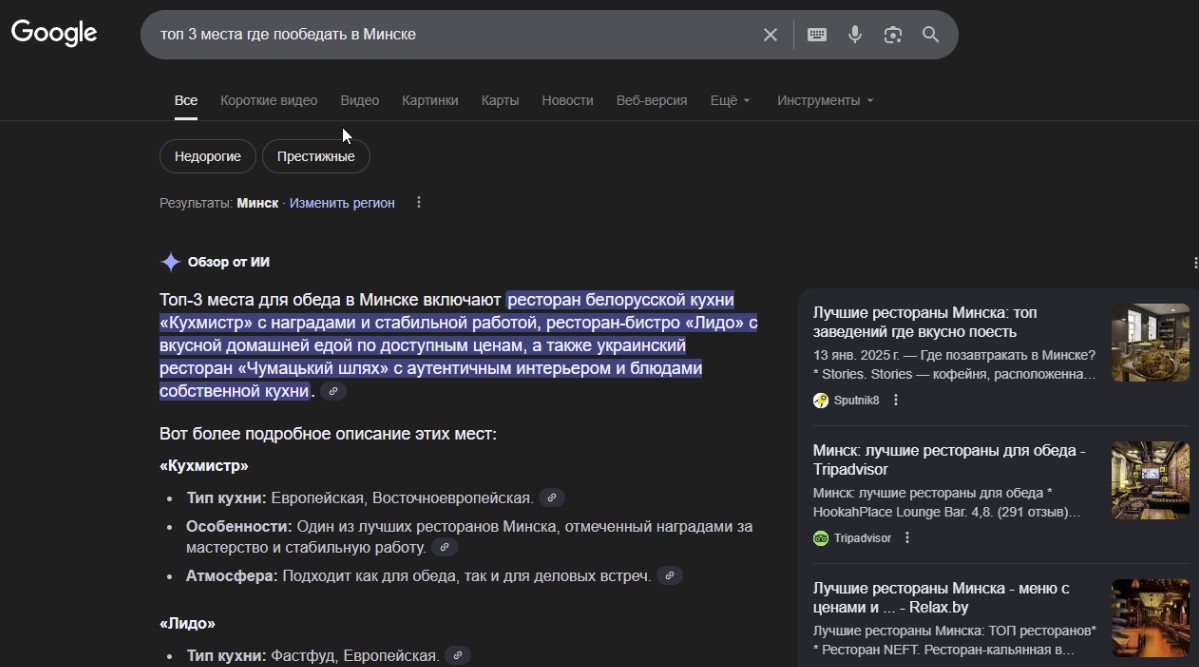The height and width of the screenshot is (667, 1199).
Task: Open Google Lens image search icon
Action: (x=893, y=35)
